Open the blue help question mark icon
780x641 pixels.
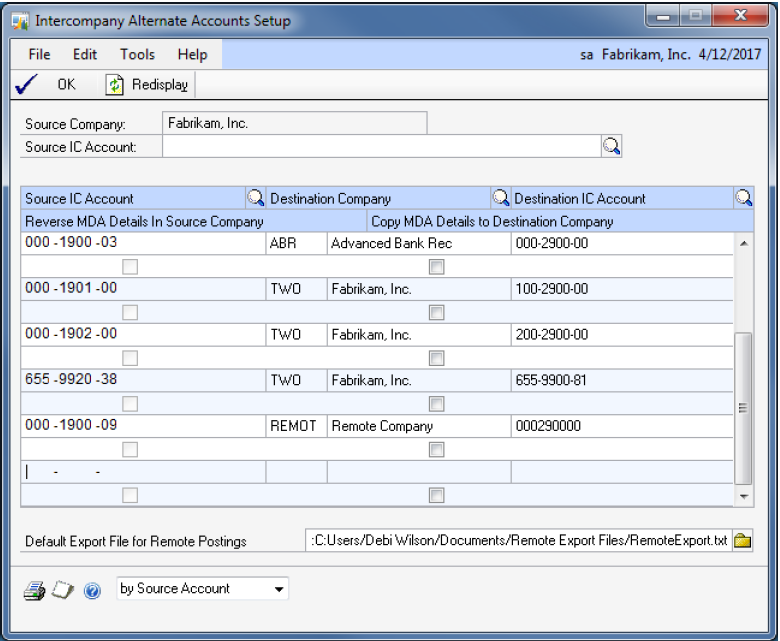[x=92, y=590]
